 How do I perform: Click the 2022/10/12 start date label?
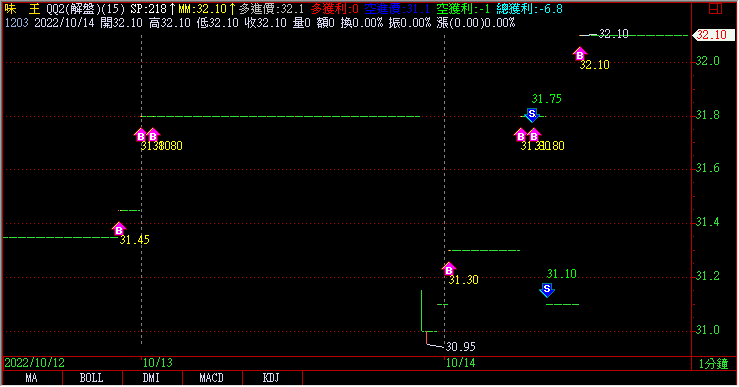pyautogui.click(x=34, y=363)
